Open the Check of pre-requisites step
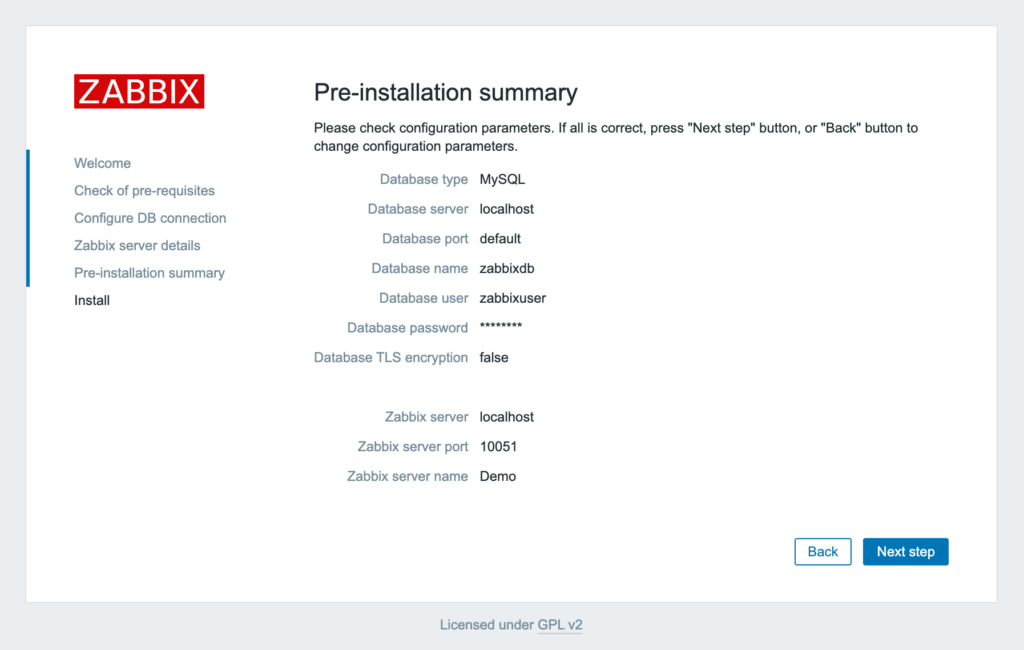 [144, 190]
